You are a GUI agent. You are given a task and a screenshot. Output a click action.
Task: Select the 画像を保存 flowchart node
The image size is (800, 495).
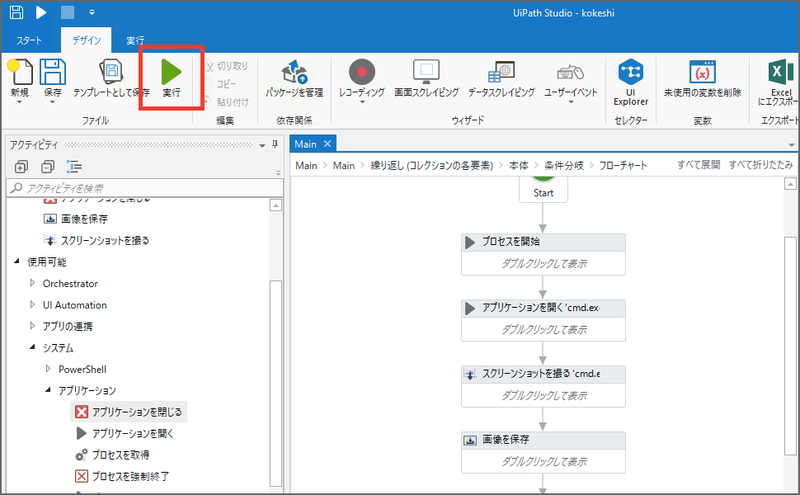coord(543,453)
